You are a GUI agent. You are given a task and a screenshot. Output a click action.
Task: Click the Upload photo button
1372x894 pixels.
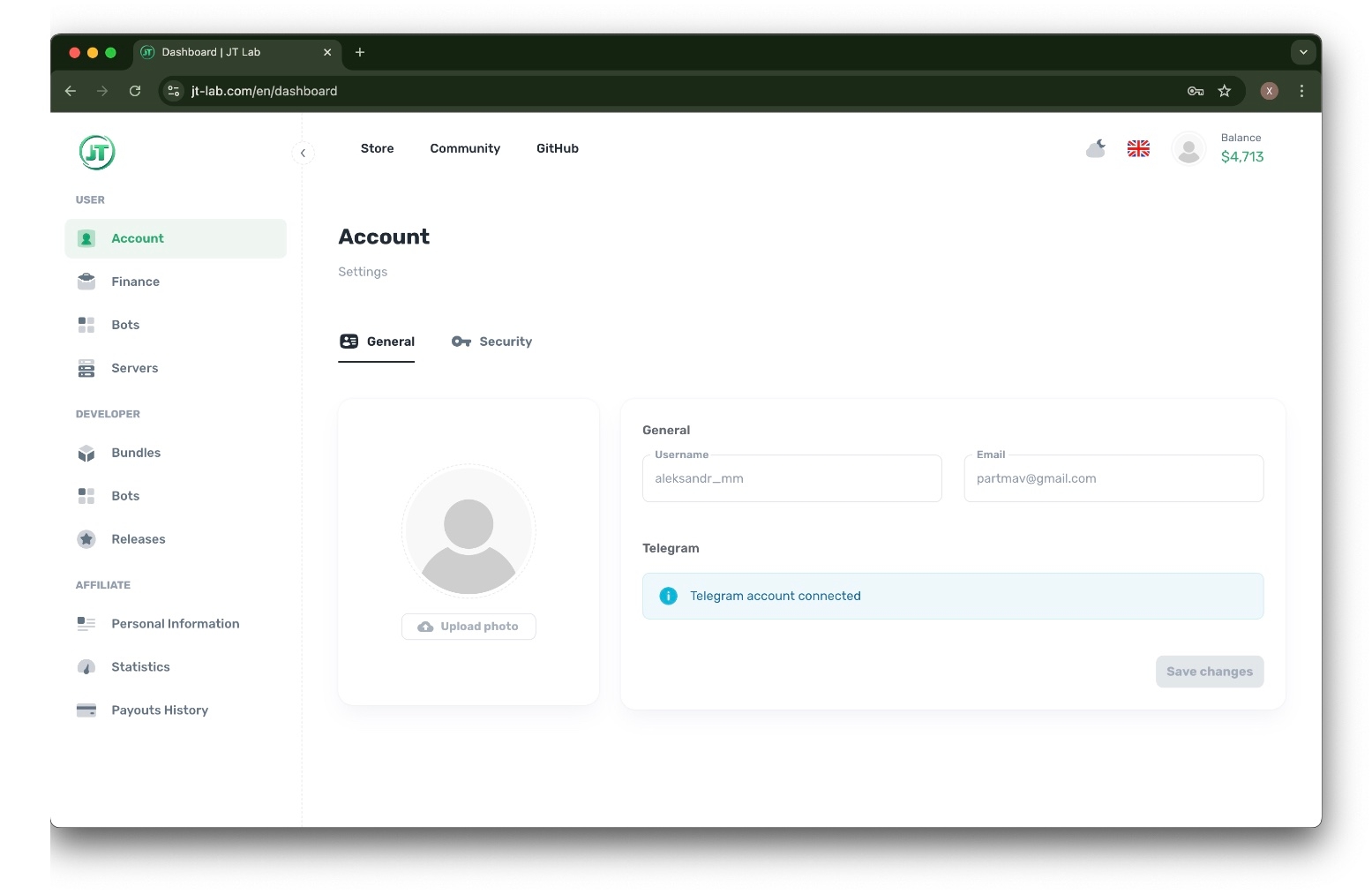click(469, 627)
